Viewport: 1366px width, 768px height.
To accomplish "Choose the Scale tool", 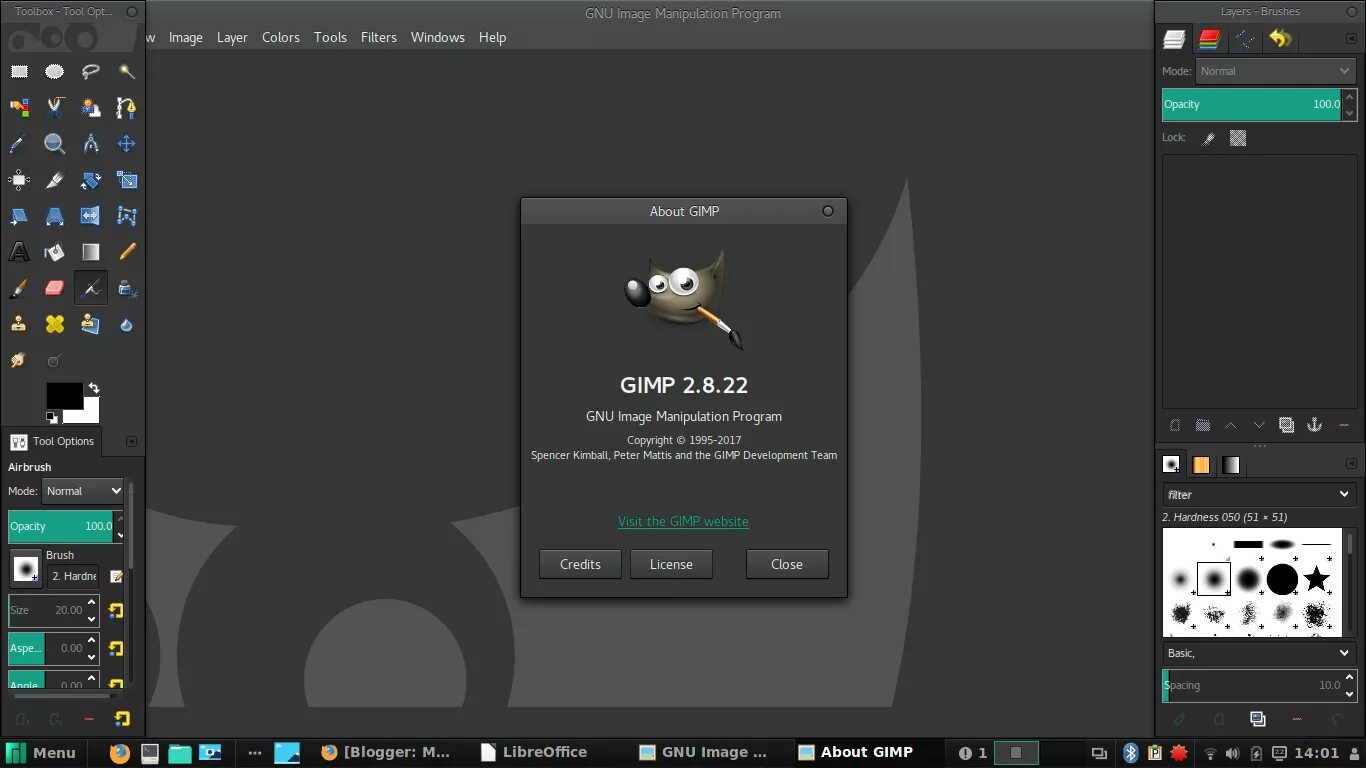I will point(127,180).
